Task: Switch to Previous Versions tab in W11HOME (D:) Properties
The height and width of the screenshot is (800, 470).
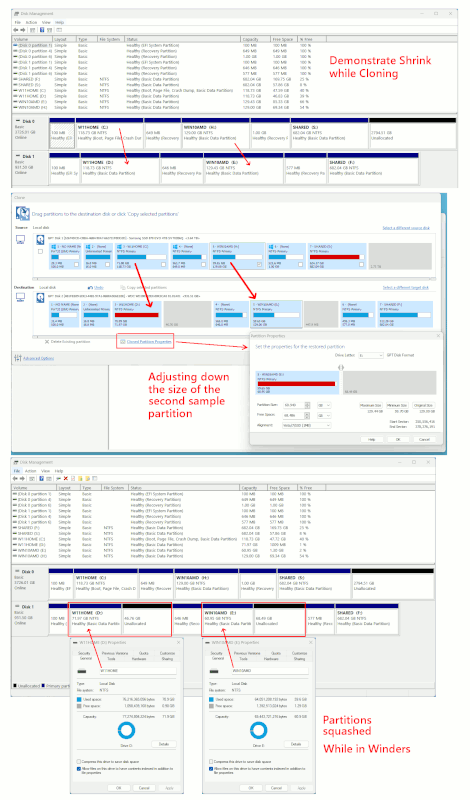Action: [115, 653]
